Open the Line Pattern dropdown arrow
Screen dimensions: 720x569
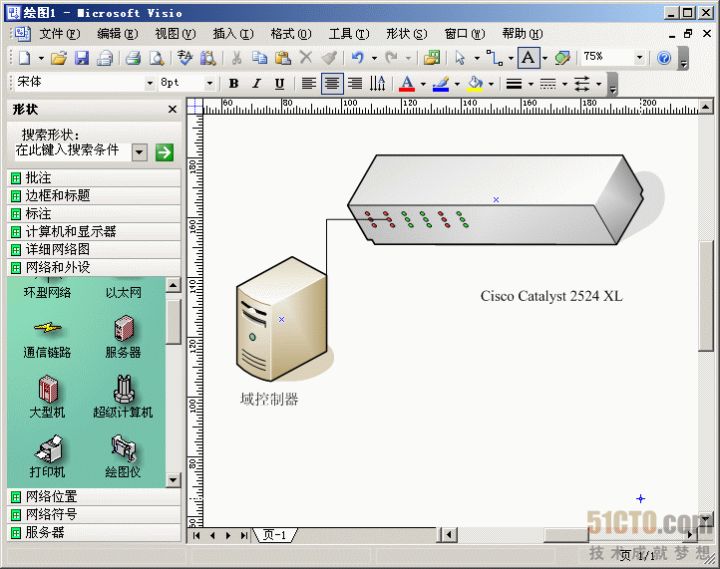(565, 84)
